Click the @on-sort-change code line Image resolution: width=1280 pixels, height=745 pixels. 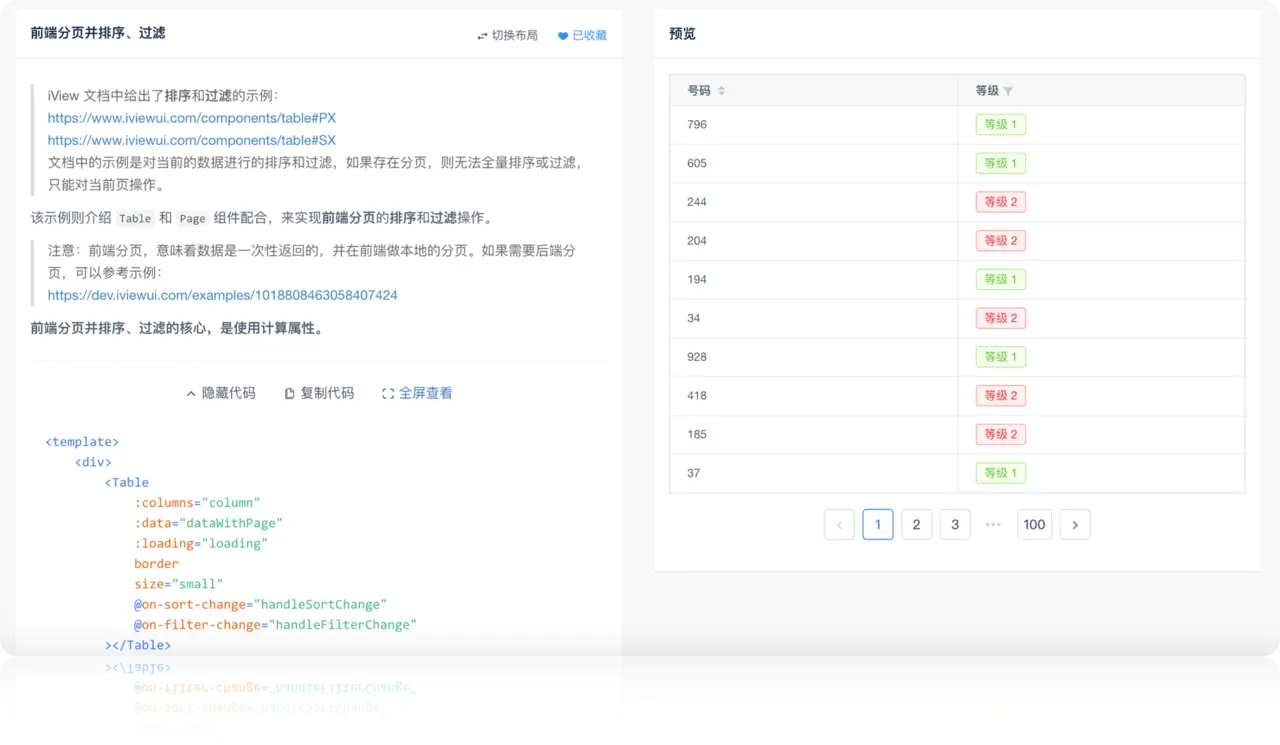pos(260,604)
